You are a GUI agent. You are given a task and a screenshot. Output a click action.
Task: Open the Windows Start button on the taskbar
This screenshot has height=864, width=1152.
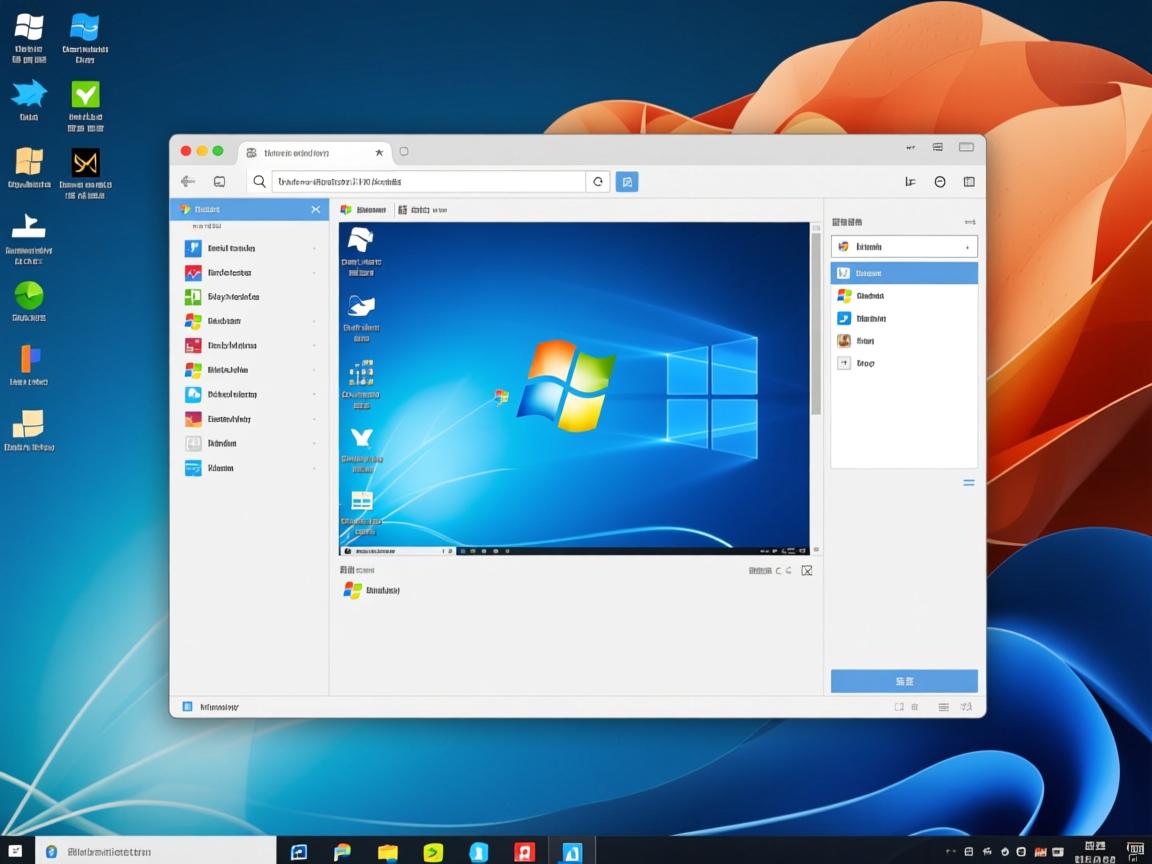14,851
